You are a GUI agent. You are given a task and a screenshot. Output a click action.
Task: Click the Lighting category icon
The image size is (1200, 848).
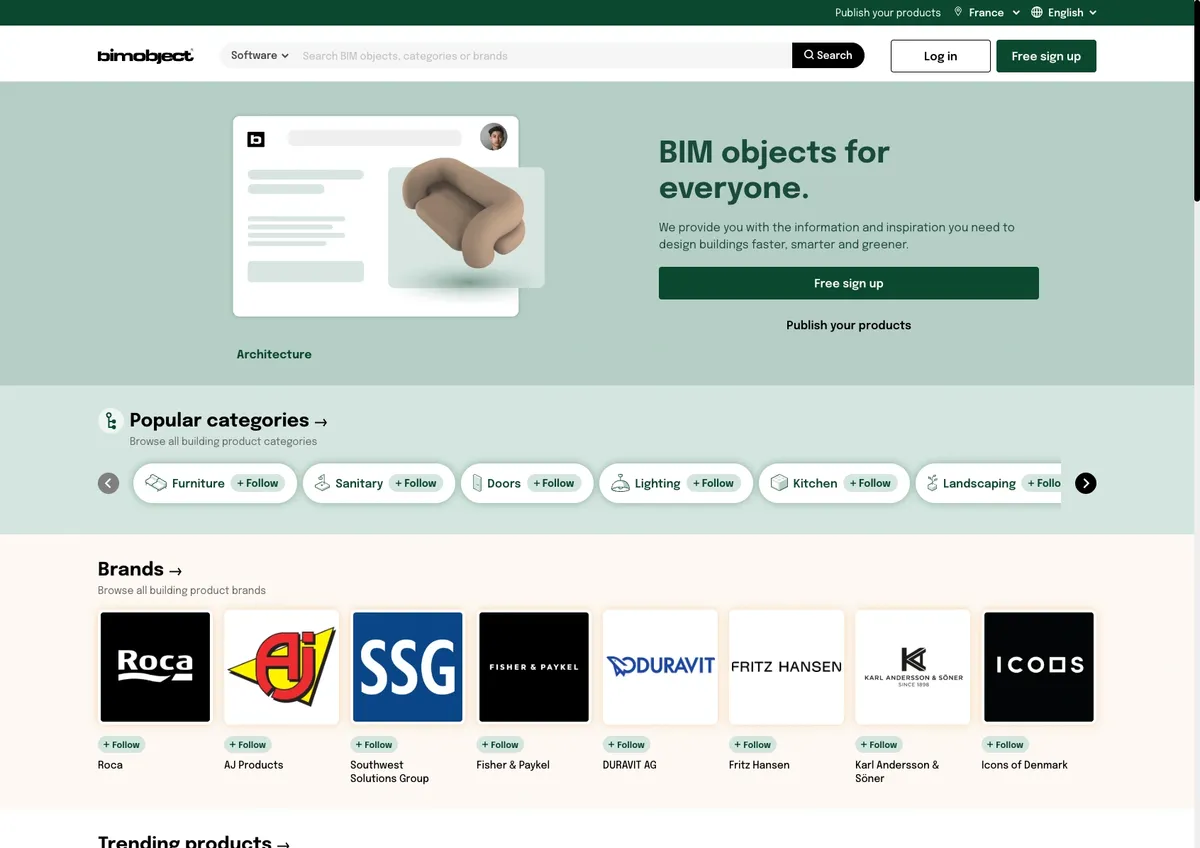(620, 483)
